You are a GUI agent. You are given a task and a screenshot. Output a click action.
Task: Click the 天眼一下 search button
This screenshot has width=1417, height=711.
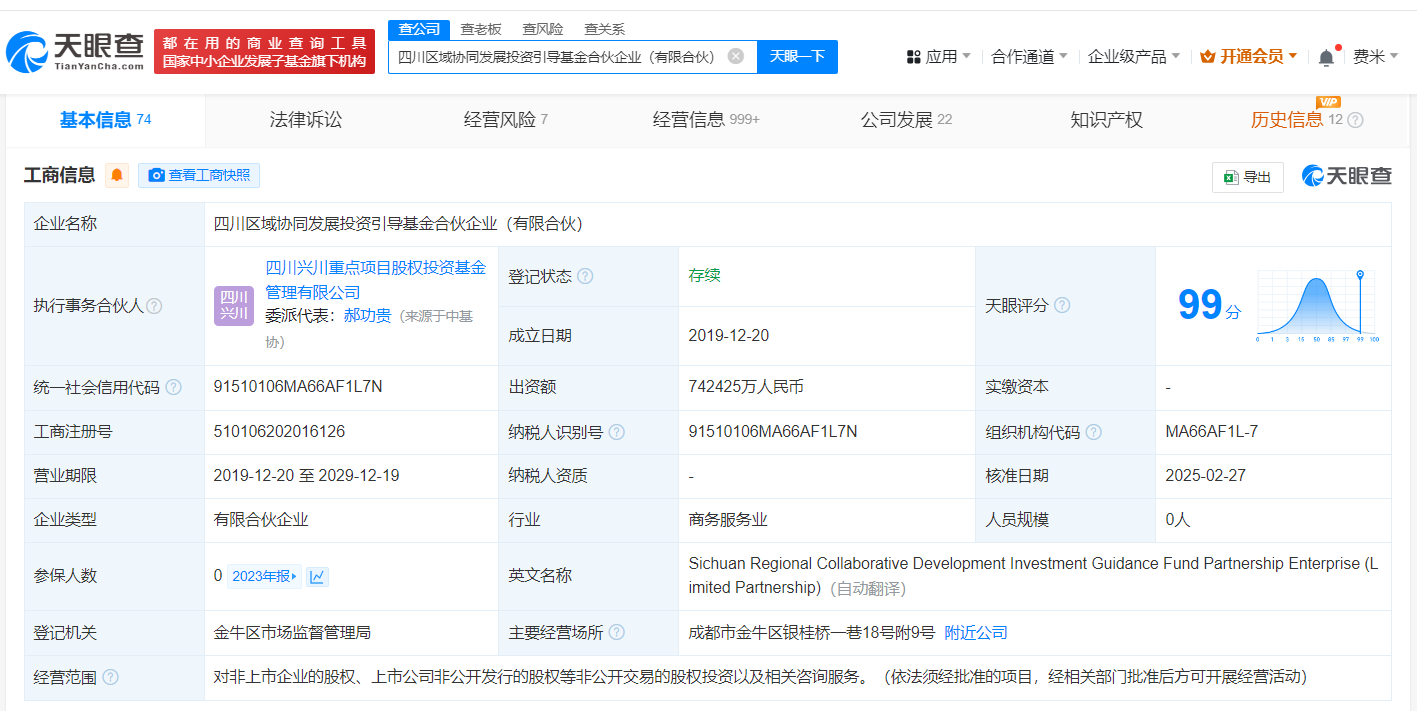[x=797, y=56]
